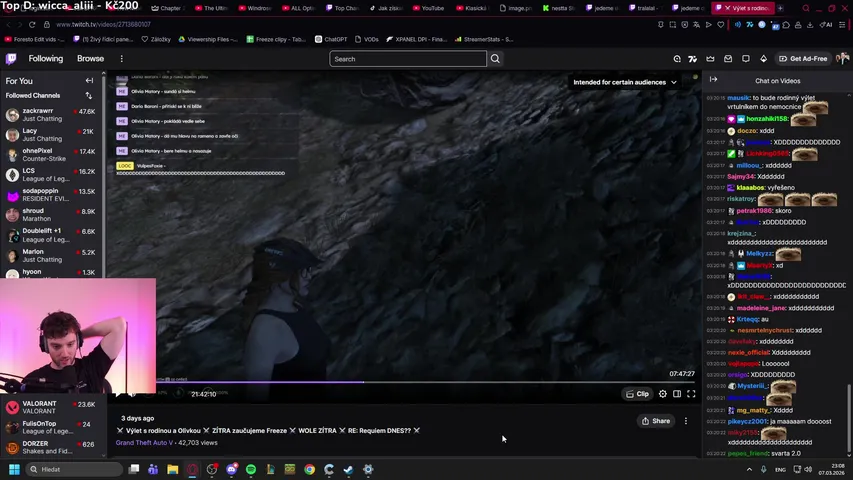
Task: Open DORZER channel in sidebar
Action: (51, 447)
